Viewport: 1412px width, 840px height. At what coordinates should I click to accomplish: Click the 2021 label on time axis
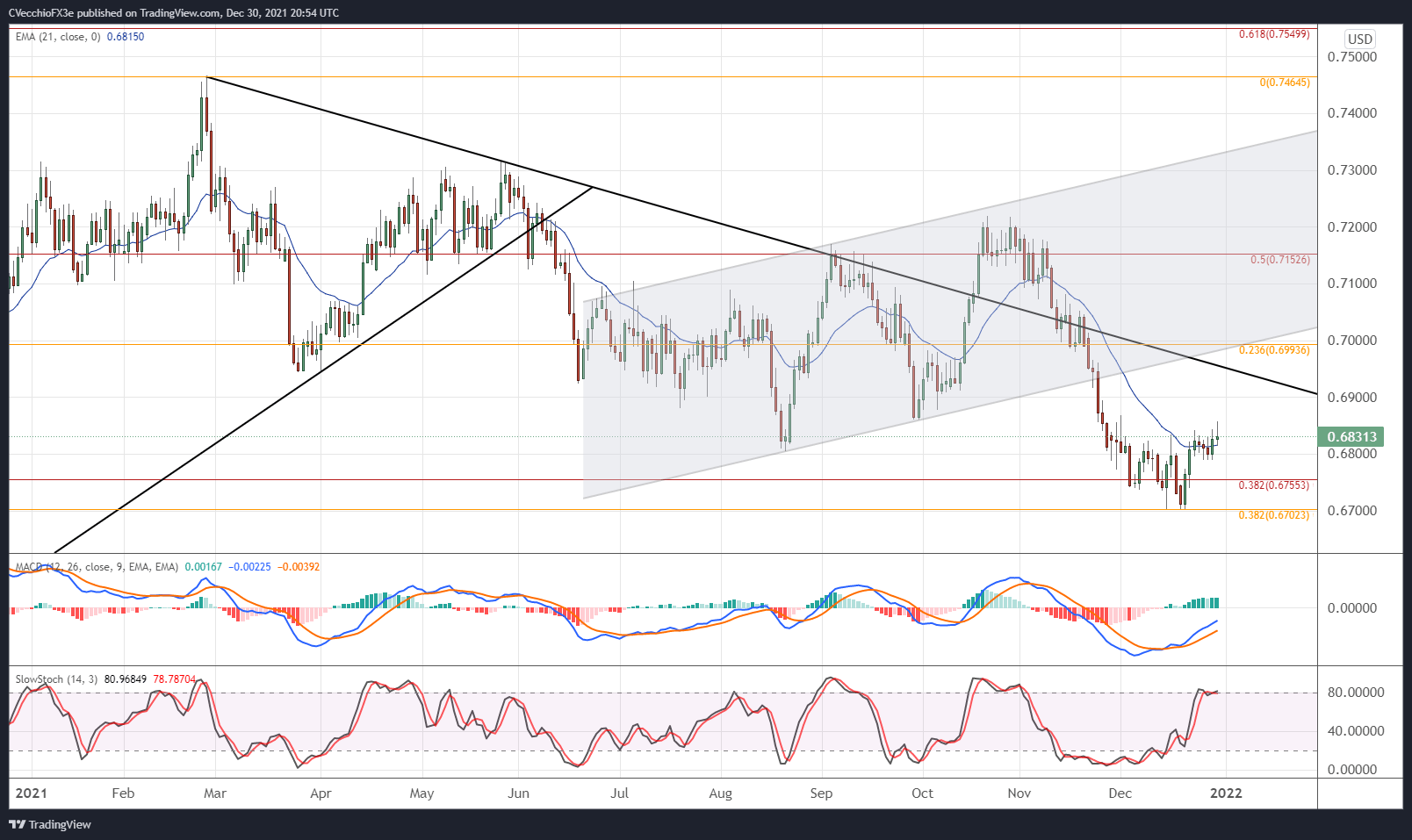click(31, 793)
